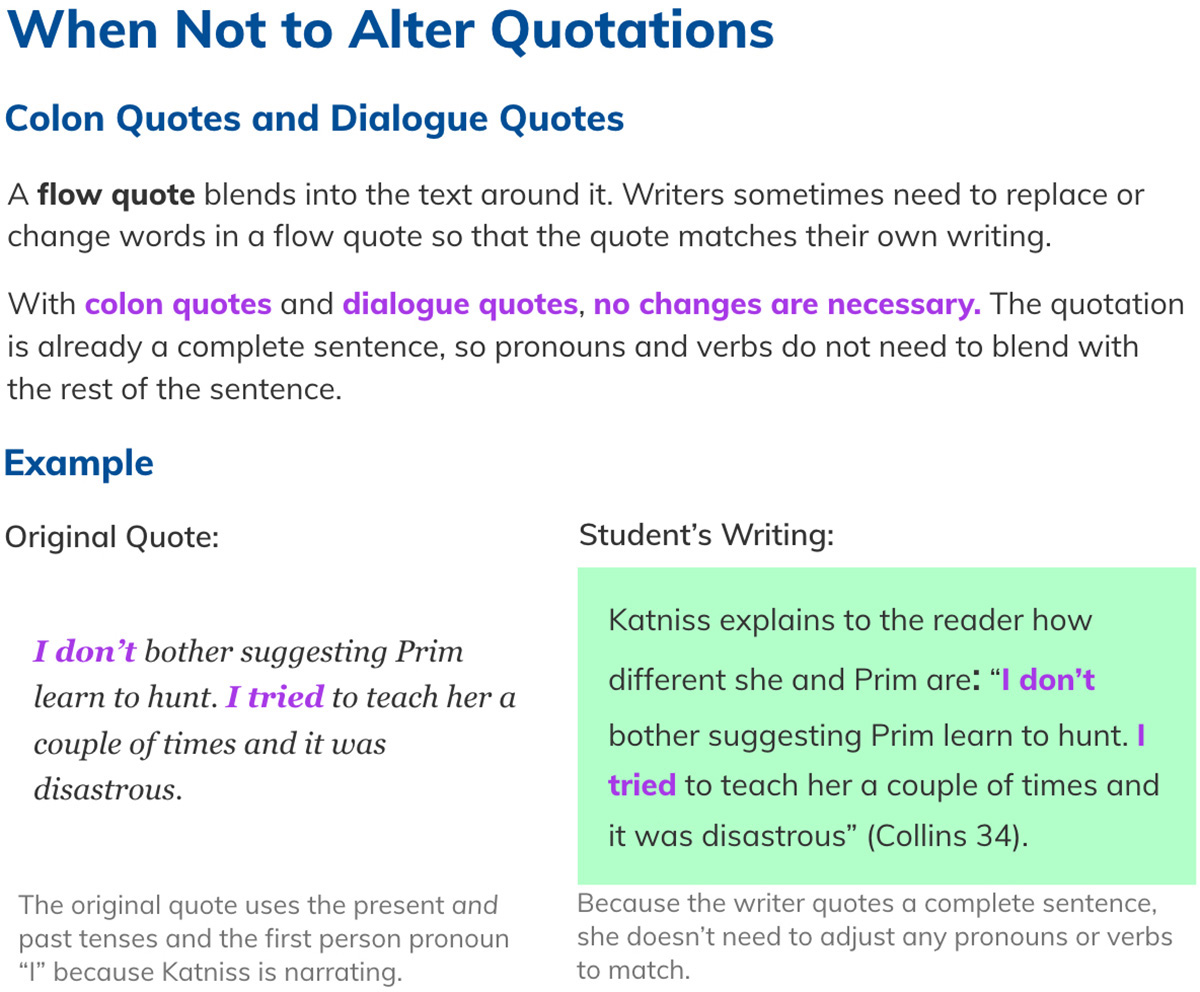Select the purple "colon quotes" term
This screenshot has height=992, width=1200.
(179, 304)
